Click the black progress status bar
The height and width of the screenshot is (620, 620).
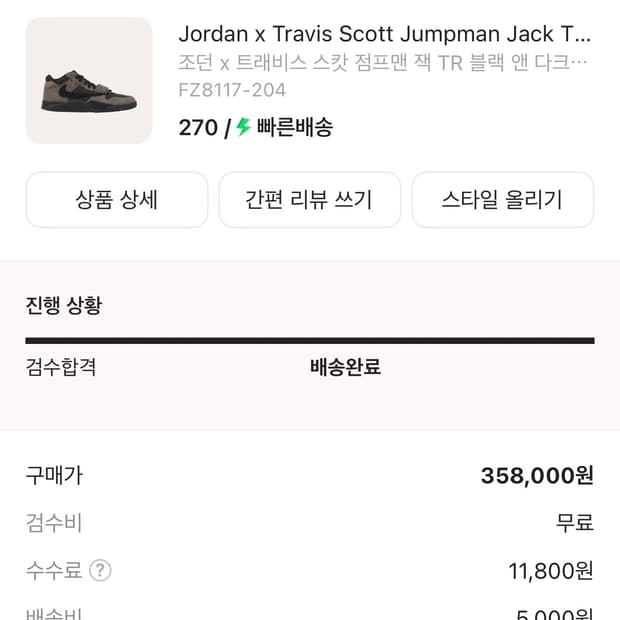point(310,341)
